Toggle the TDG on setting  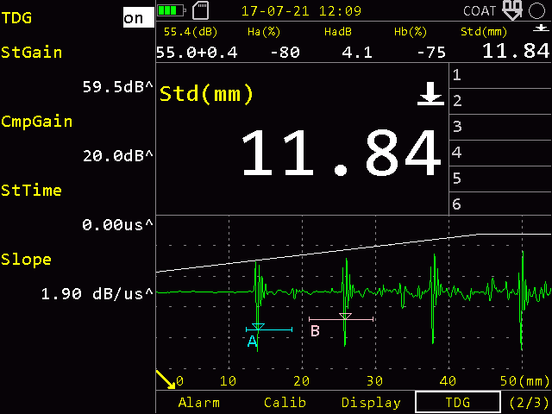pos(138,18)
